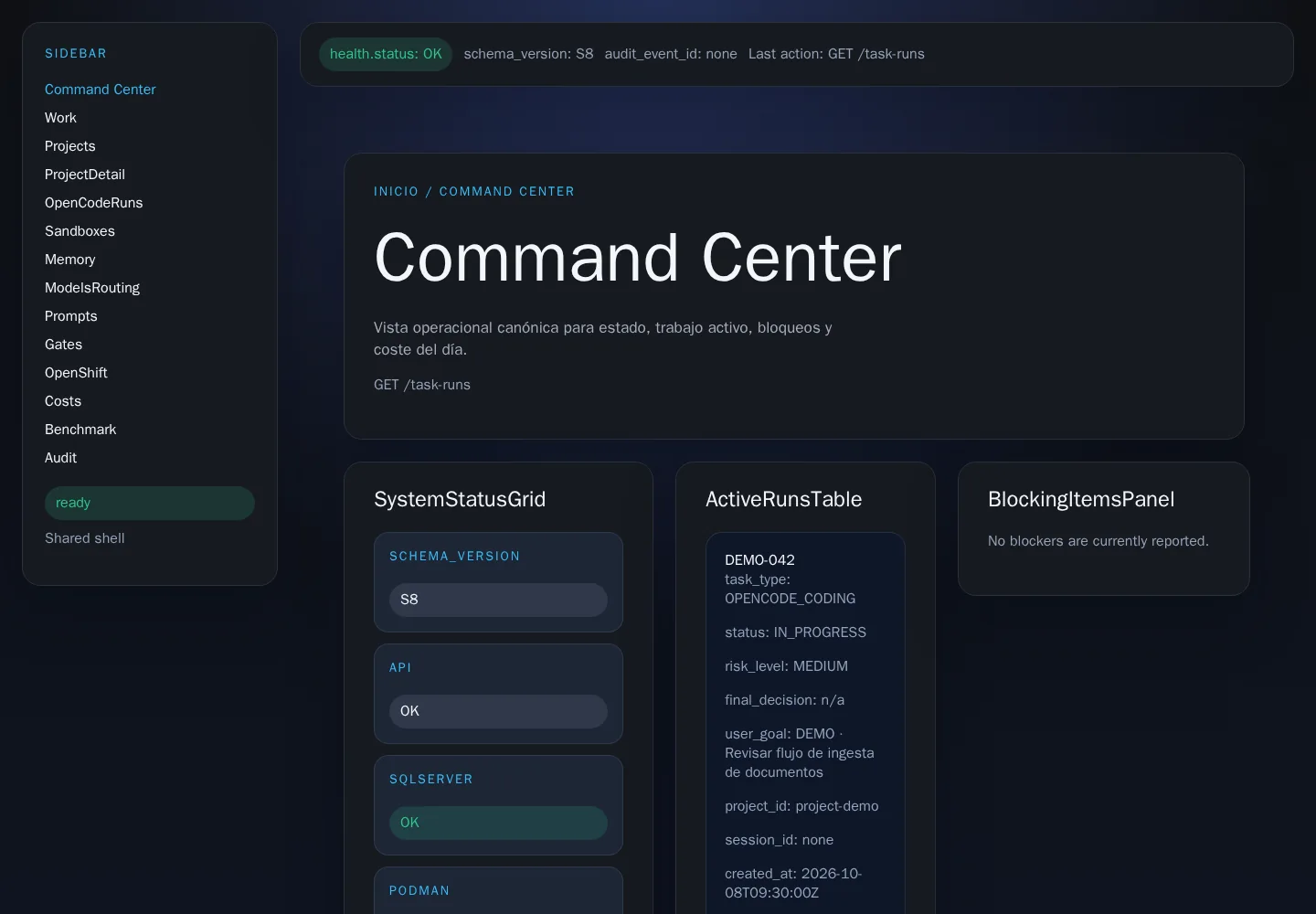Viewport: 1316px width, 914px height.
Task: Click the ActiveRunsTable heading
Action: pyautogui.click(x=784, y=499)
